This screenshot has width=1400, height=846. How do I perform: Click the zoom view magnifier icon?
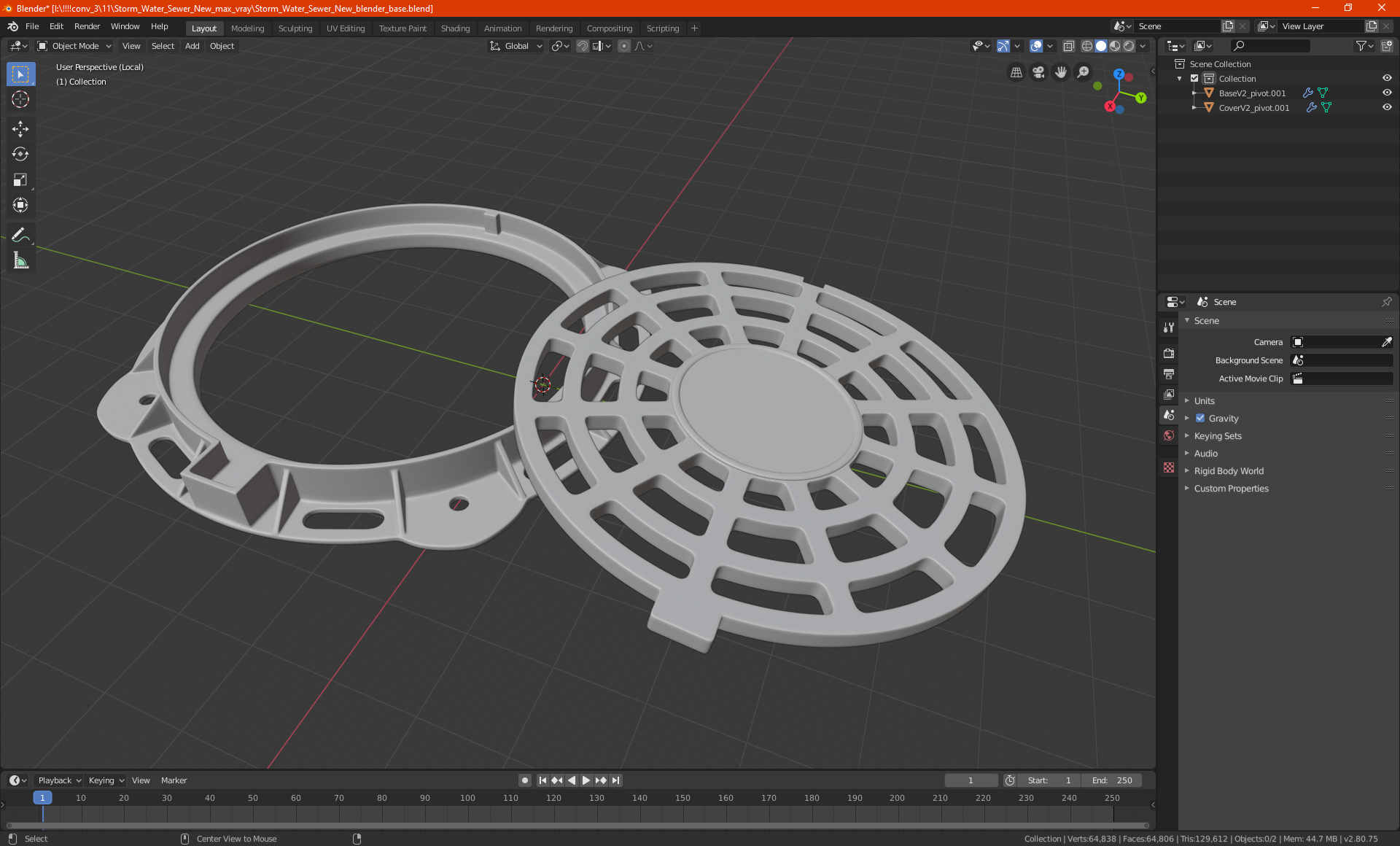1084,72
